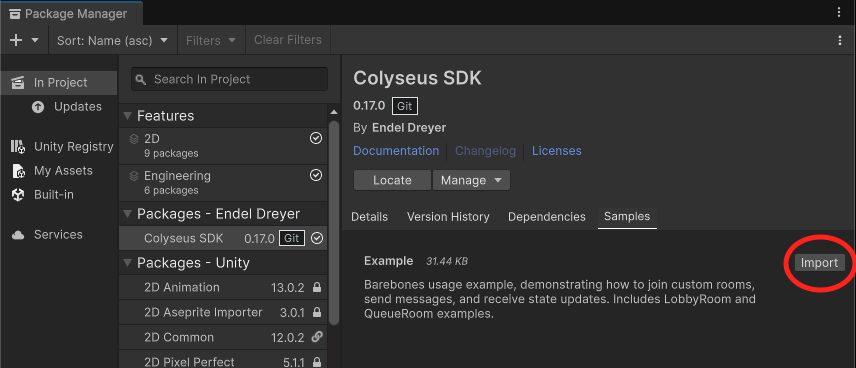856x368 pixels.
Task: Collapse the Features group
Action: pos(127,116)
